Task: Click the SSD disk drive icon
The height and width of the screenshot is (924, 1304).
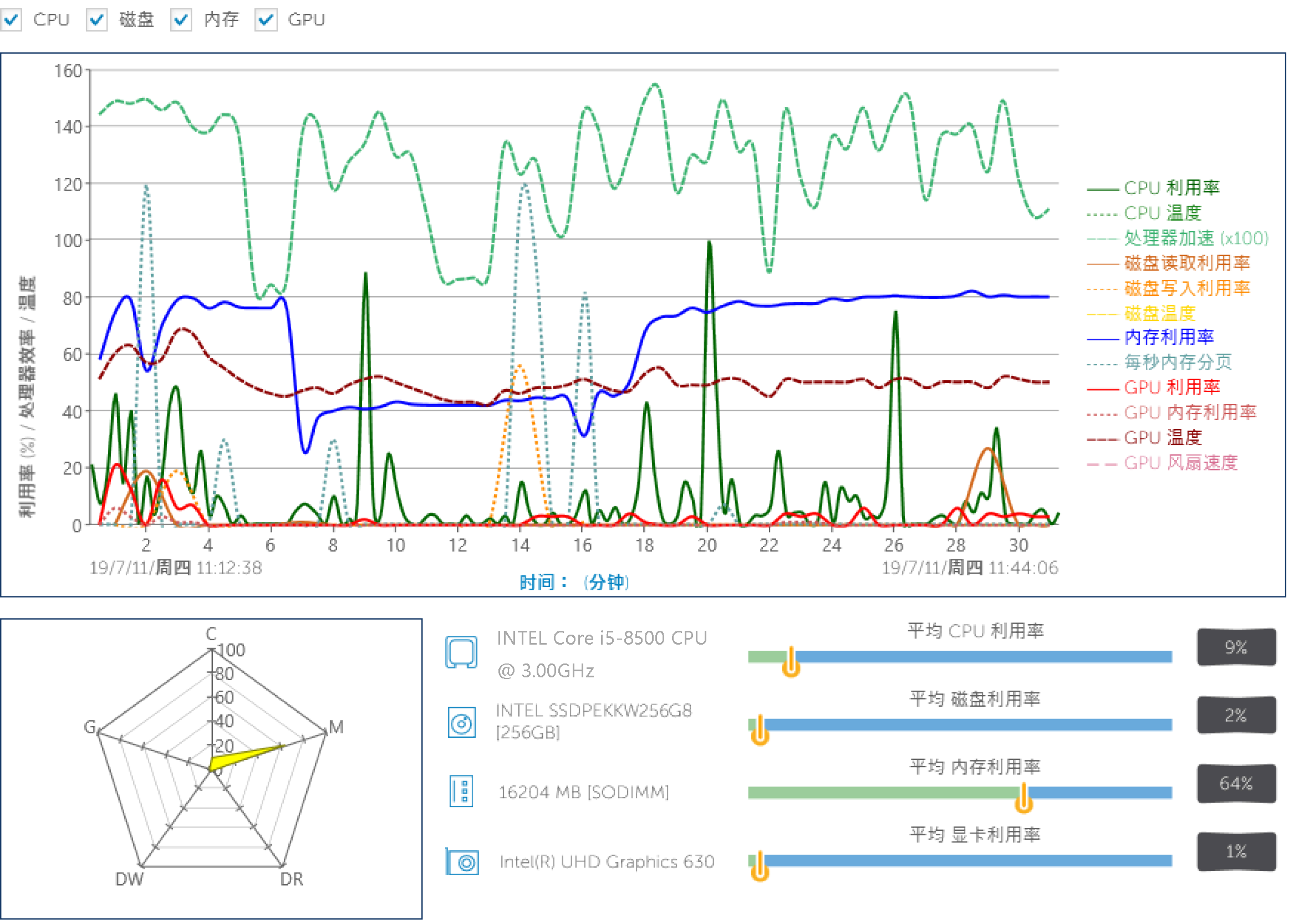Action: [461, 723]
